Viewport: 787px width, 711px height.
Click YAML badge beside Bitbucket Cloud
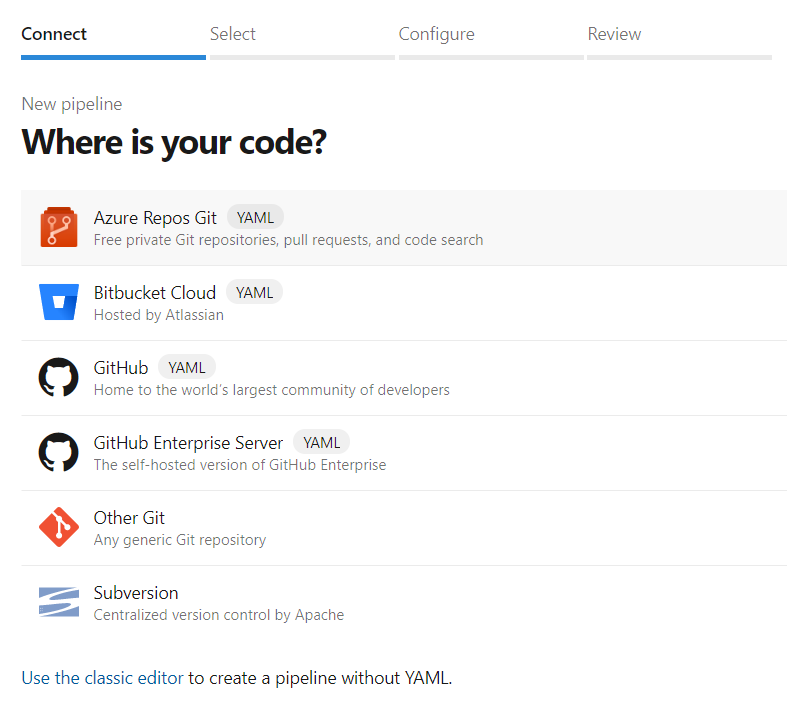(x=254, y=293)
